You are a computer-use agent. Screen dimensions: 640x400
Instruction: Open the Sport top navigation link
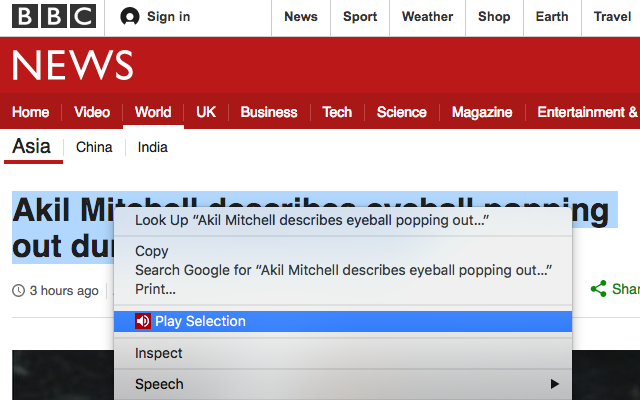pos(360,17)
